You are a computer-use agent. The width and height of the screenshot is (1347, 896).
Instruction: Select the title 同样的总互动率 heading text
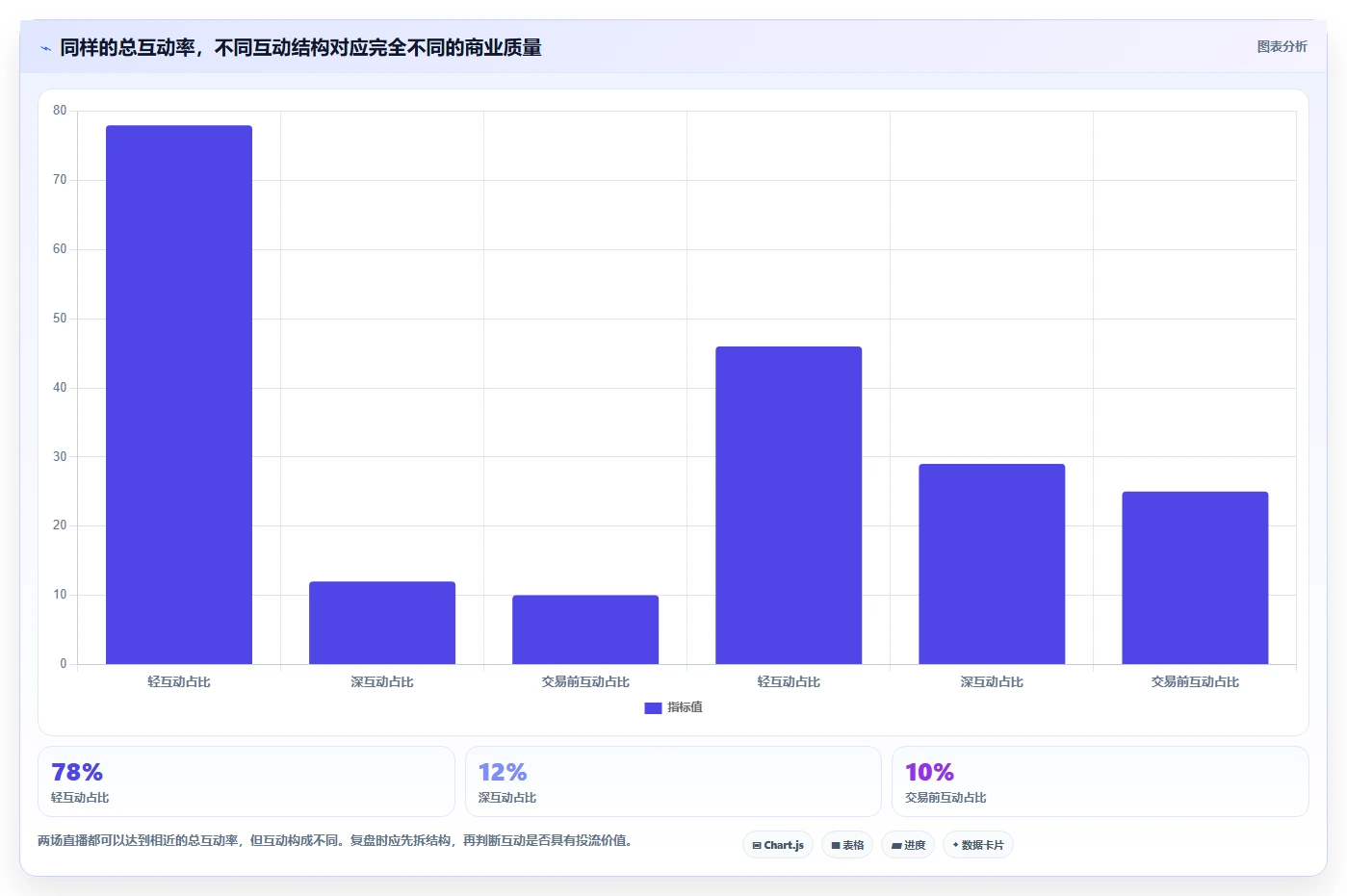[300, 47]
